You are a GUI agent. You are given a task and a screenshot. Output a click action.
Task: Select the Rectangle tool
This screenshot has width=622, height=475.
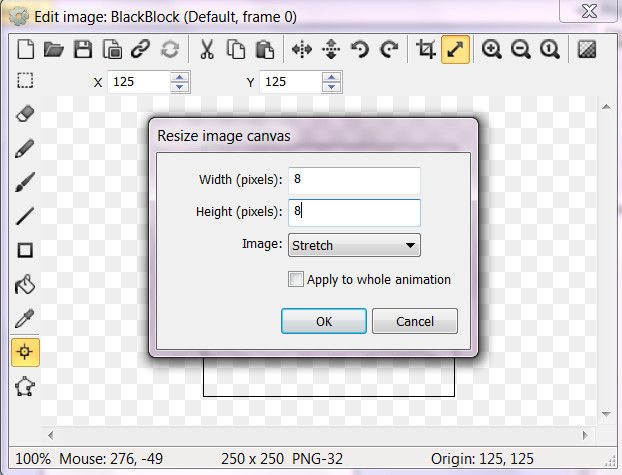pos(26,250)
